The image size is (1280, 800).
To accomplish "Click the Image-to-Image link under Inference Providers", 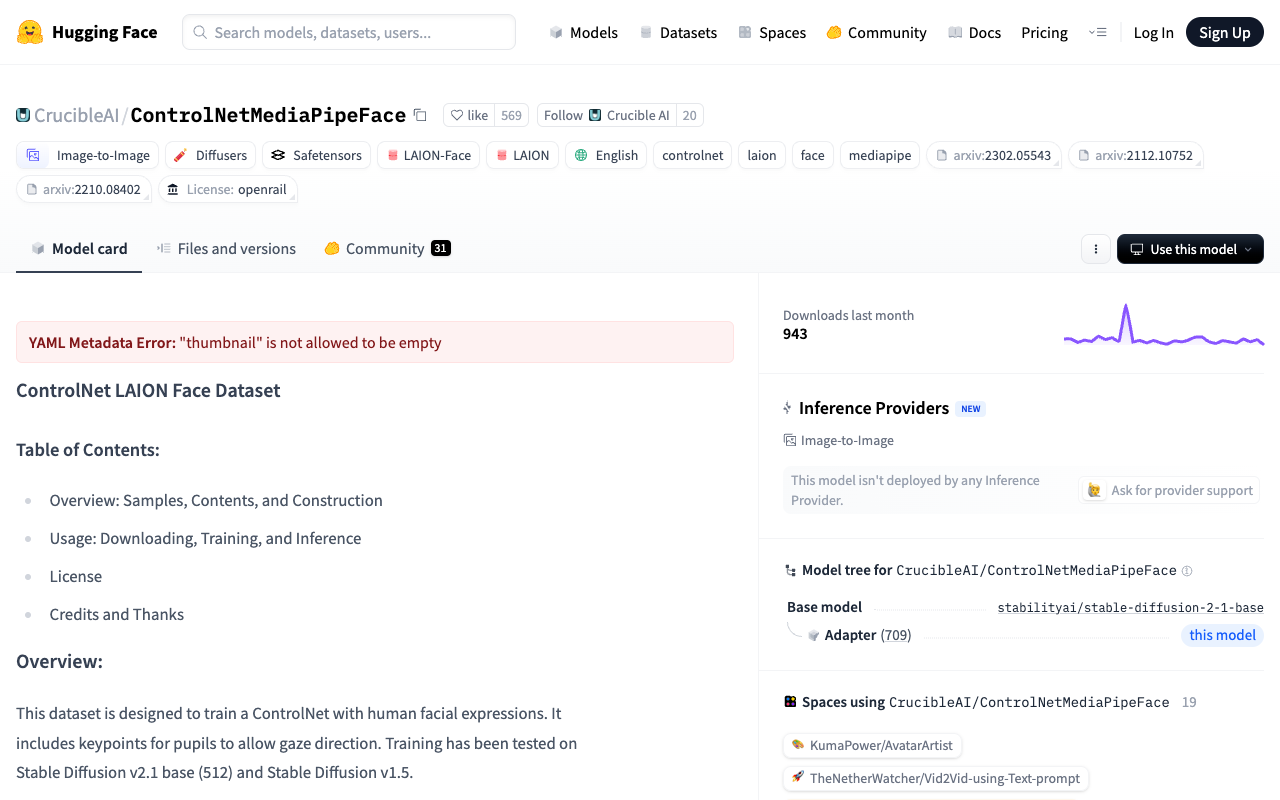I will click(x=839, y=440).
